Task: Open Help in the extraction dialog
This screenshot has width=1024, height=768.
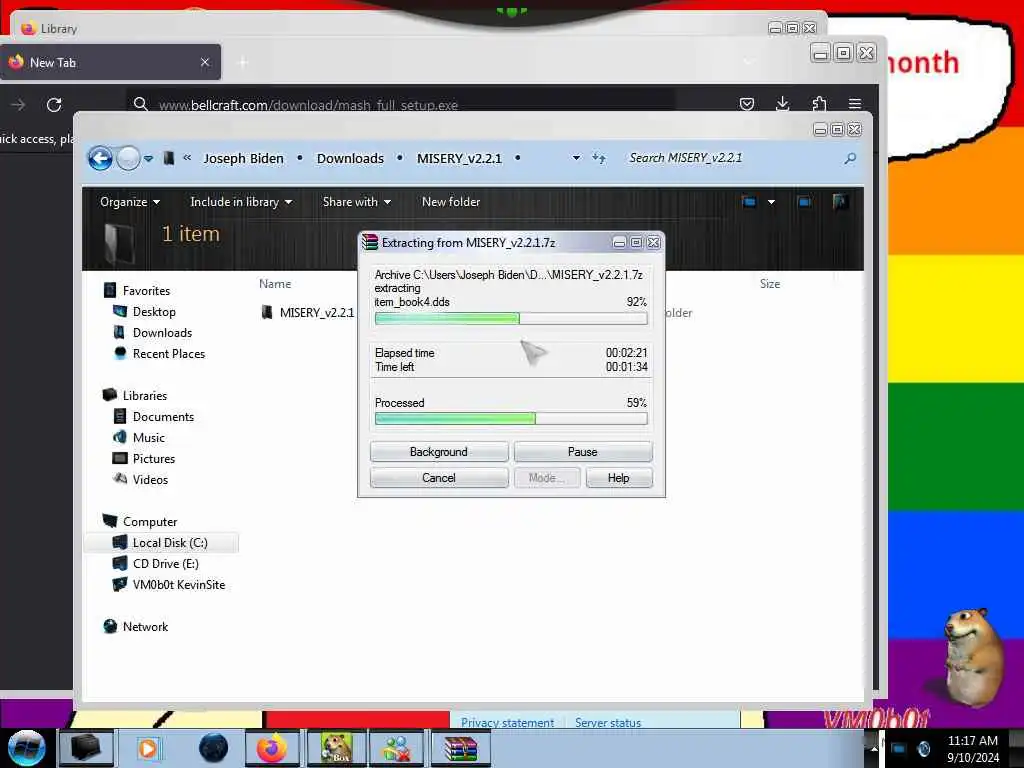Action: coord(618,478)
